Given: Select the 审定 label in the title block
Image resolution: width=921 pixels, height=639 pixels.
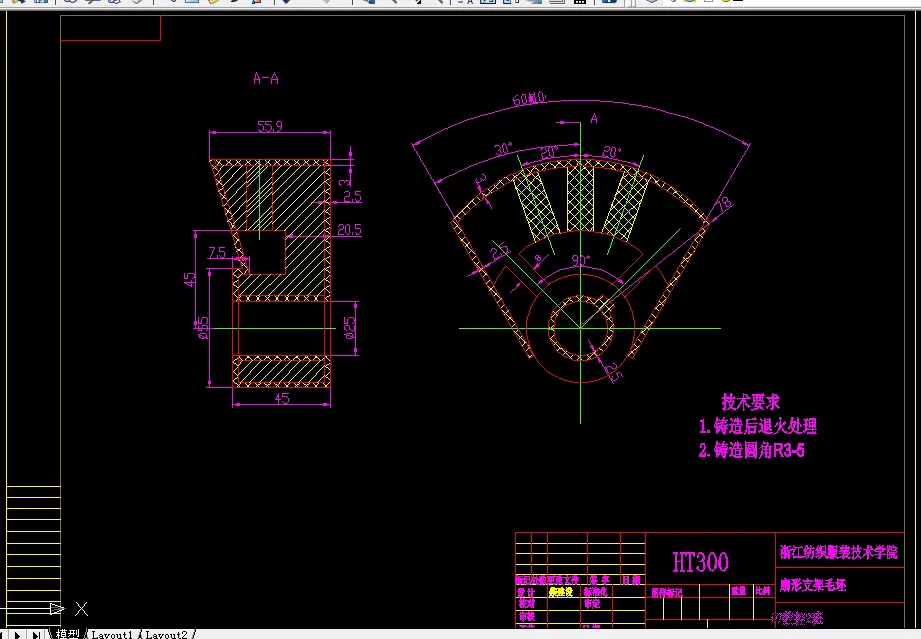Looking at the screenshot, I should coord(592,603).
